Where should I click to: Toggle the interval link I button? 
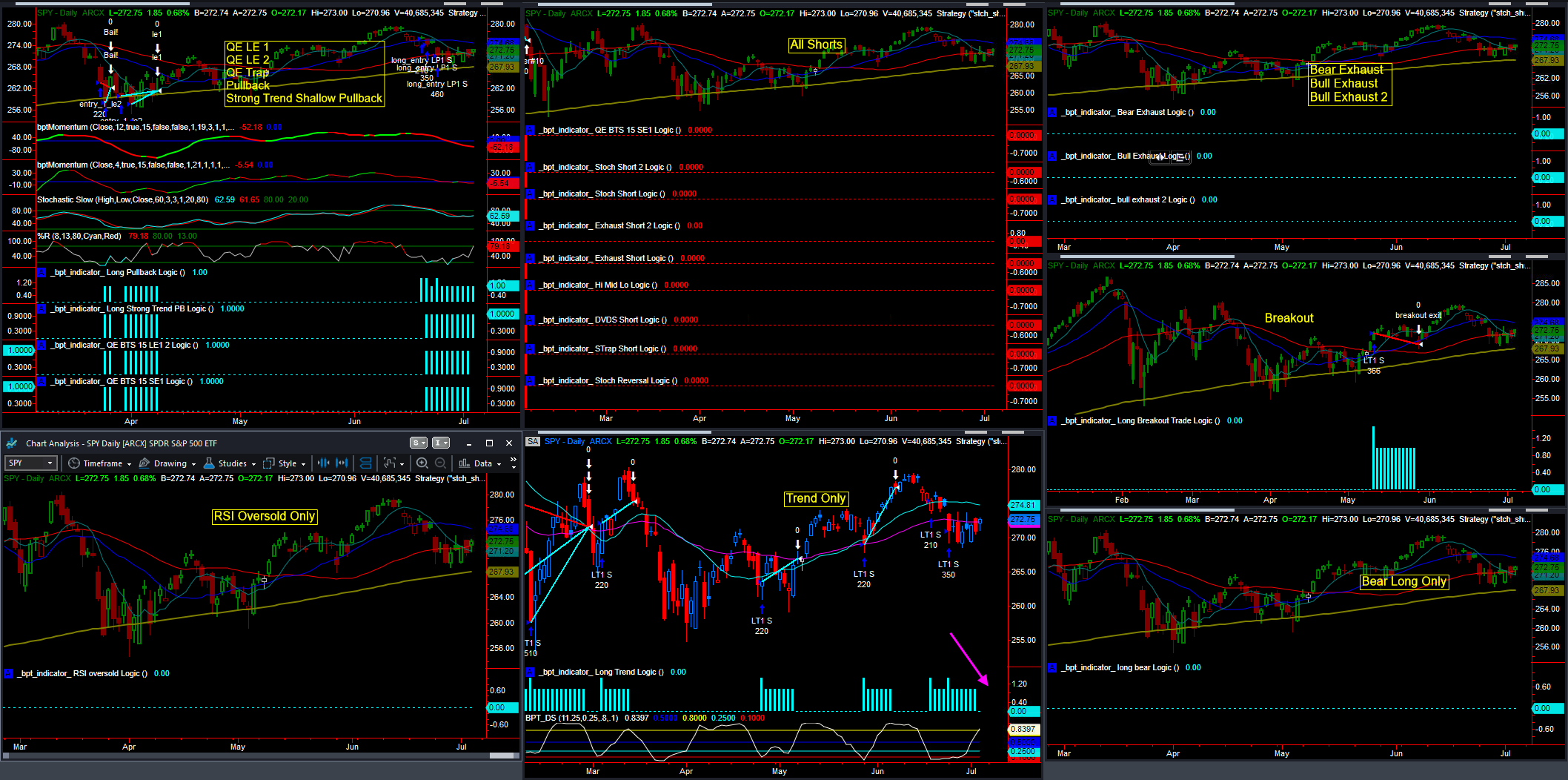click(x=441, y=443)
